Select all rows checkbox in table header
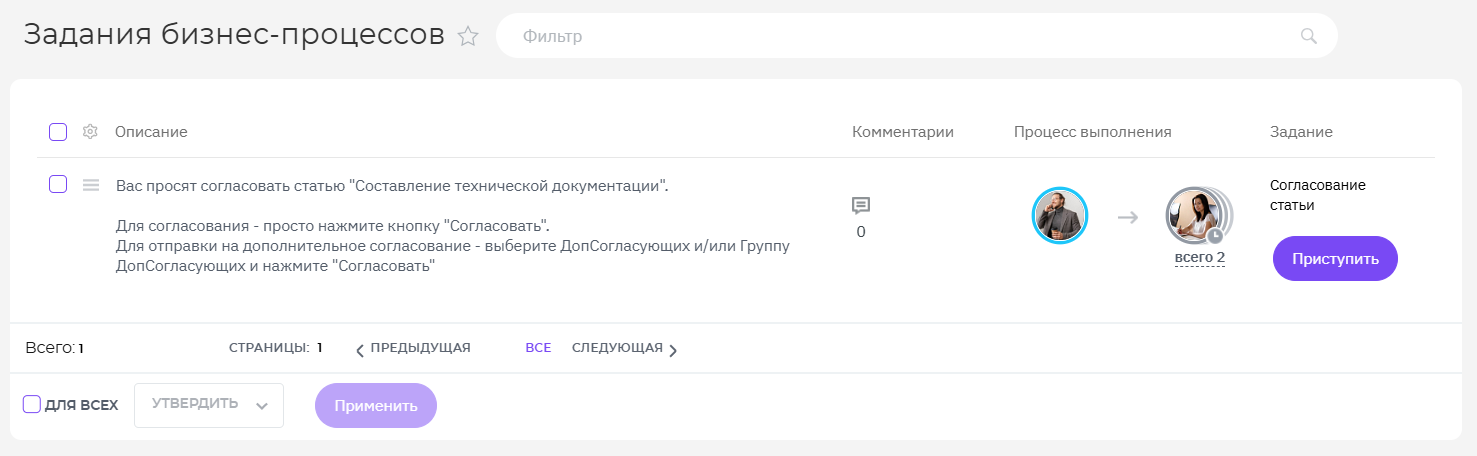Image resolution: width=1477 pixels, height=456 pixels. pyautogui.click(x=58, y=132)
